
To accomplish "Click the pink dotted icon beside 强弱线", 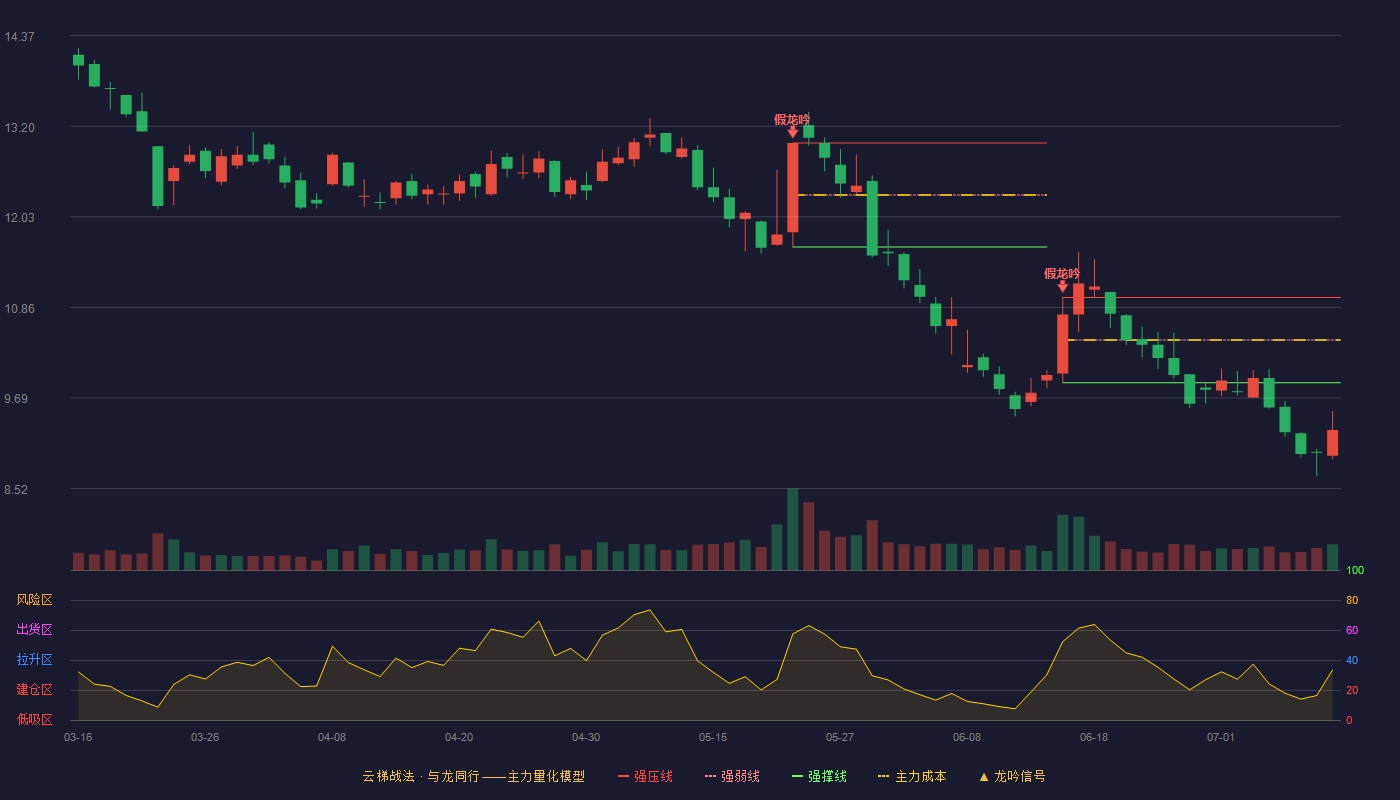I will pyautogui.click(x=710, y=776).
